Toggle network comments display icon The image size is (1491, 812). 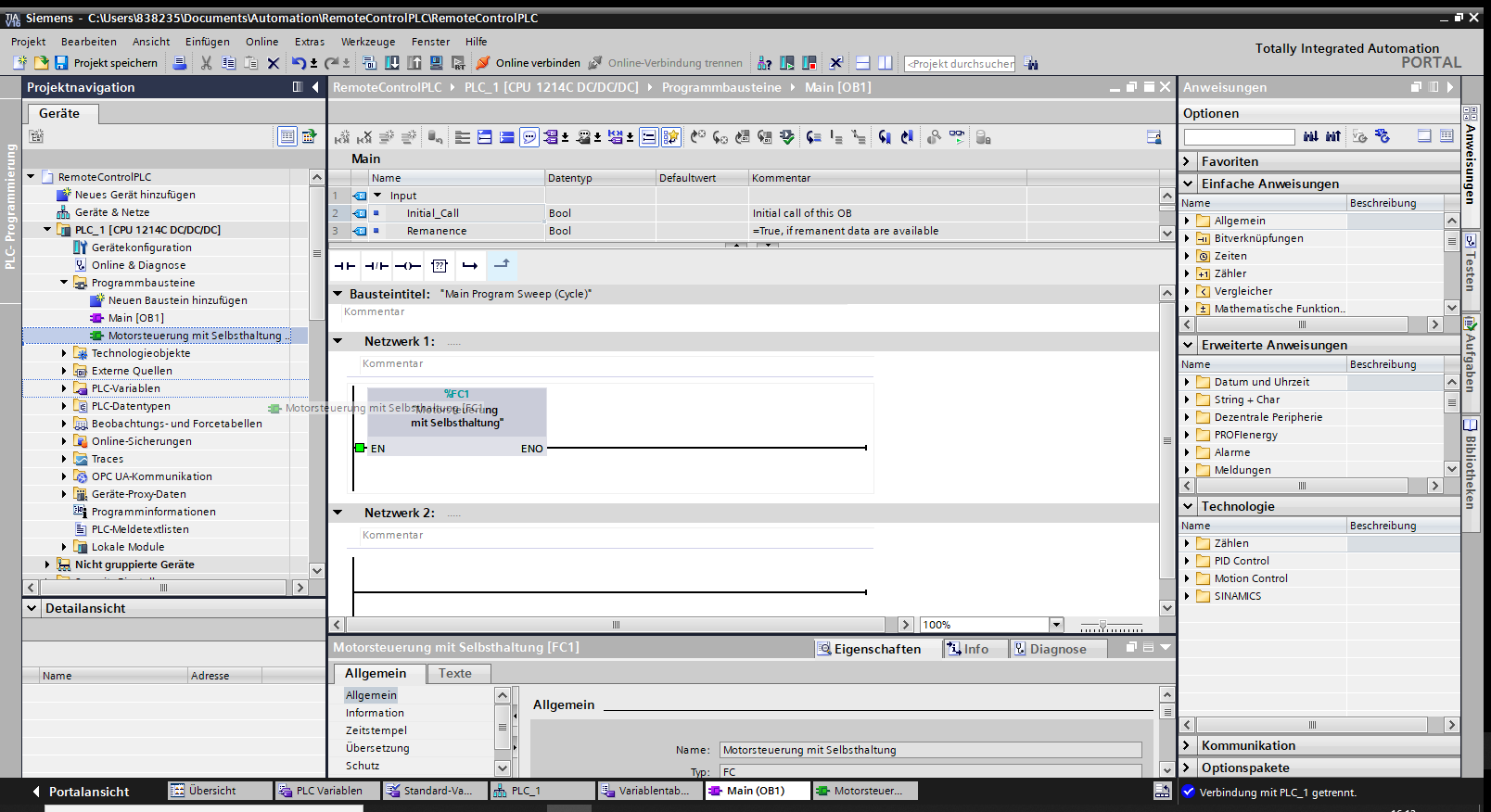pyautogui.click(x=649, y=137)
